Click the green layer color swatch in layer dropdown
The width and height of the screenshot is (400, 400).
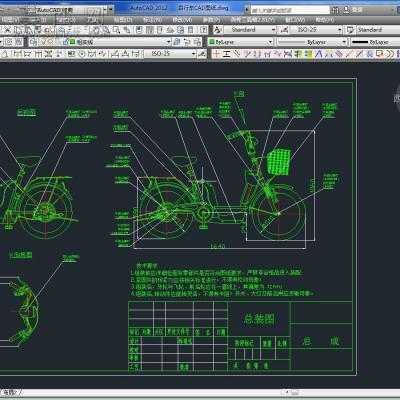(73, 42)
